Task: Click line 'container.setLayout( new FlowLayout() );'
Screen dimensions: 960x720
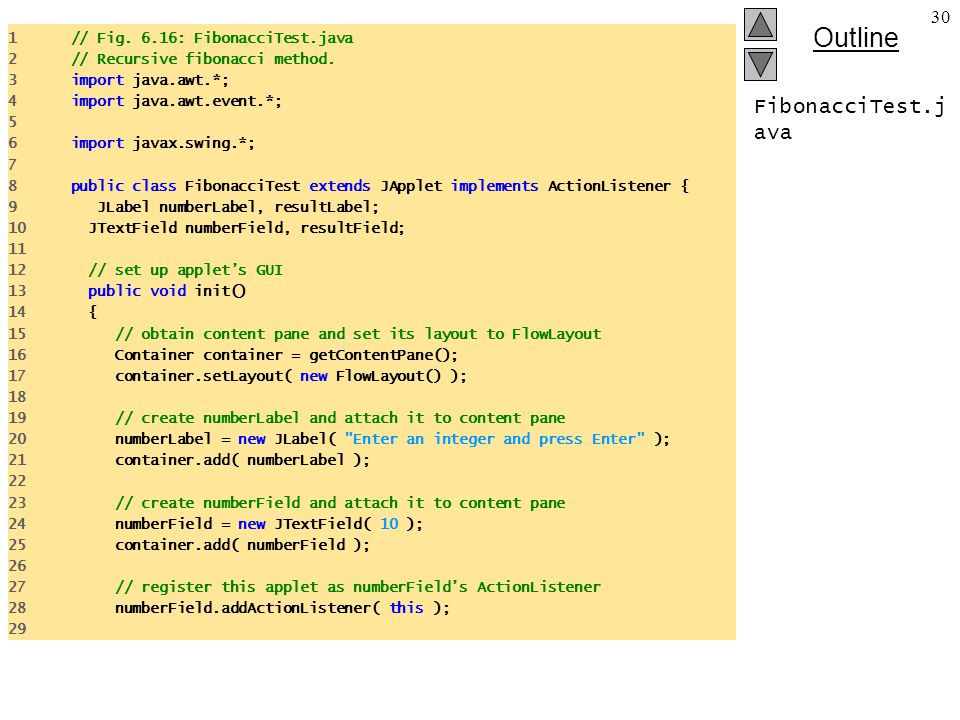Action: point(291,376)
